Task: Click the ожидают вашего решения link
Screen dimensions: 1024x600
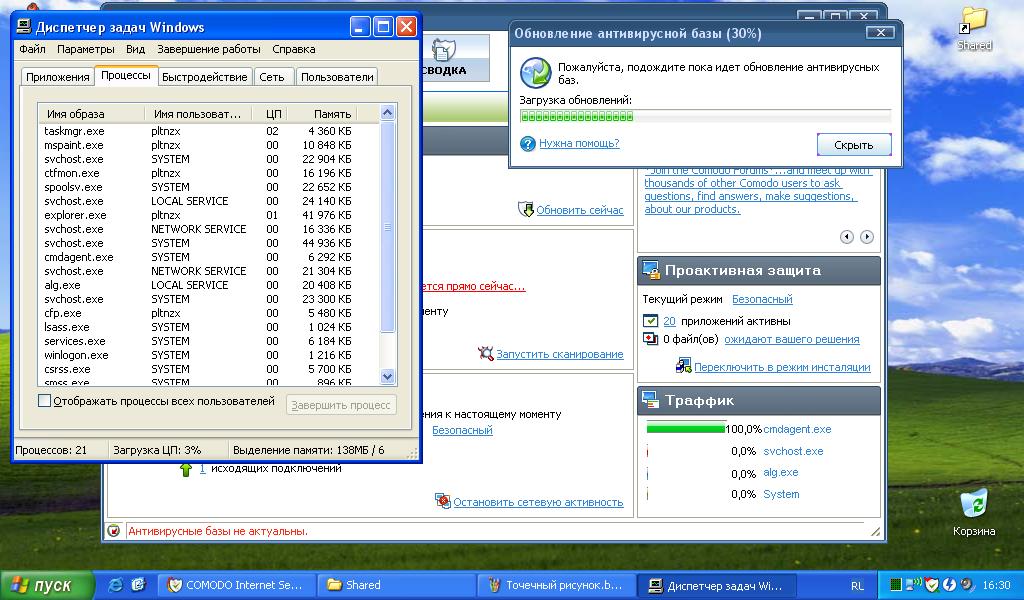Action: coord(792,339)
